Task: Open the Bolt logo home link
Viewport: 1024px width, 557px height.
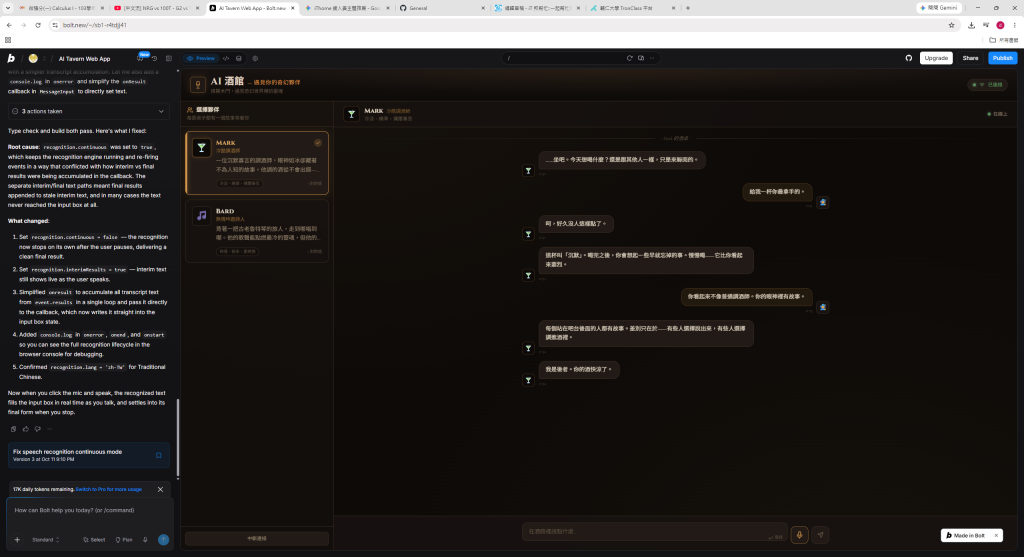Action: tap(11, 58)
